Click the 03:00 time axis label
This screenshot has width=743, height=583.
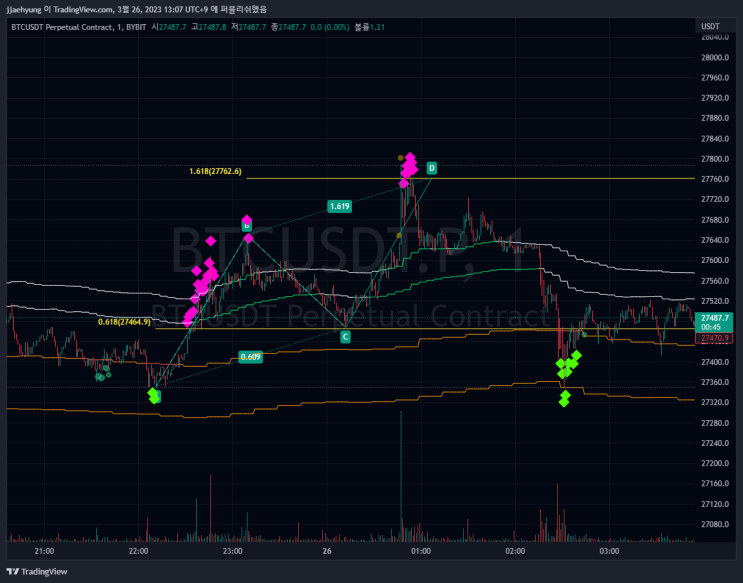[609, 551]
